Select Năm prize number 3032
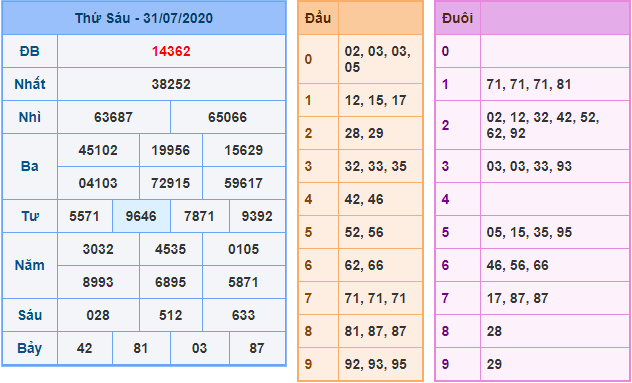 tap(98, 249)
